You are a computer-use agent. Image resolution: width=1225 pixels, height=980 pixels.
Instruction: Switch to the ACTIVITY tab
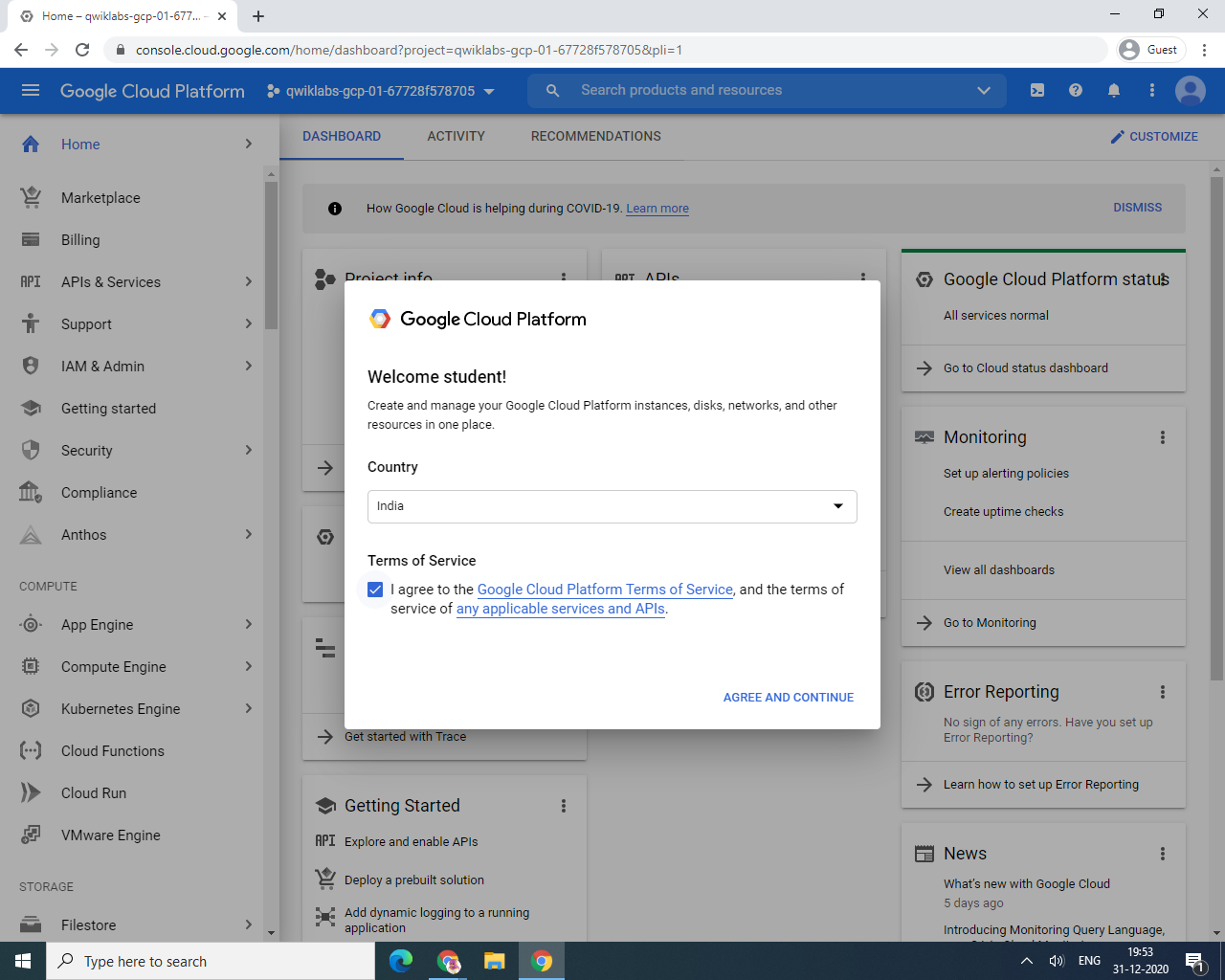coord(457,137)
